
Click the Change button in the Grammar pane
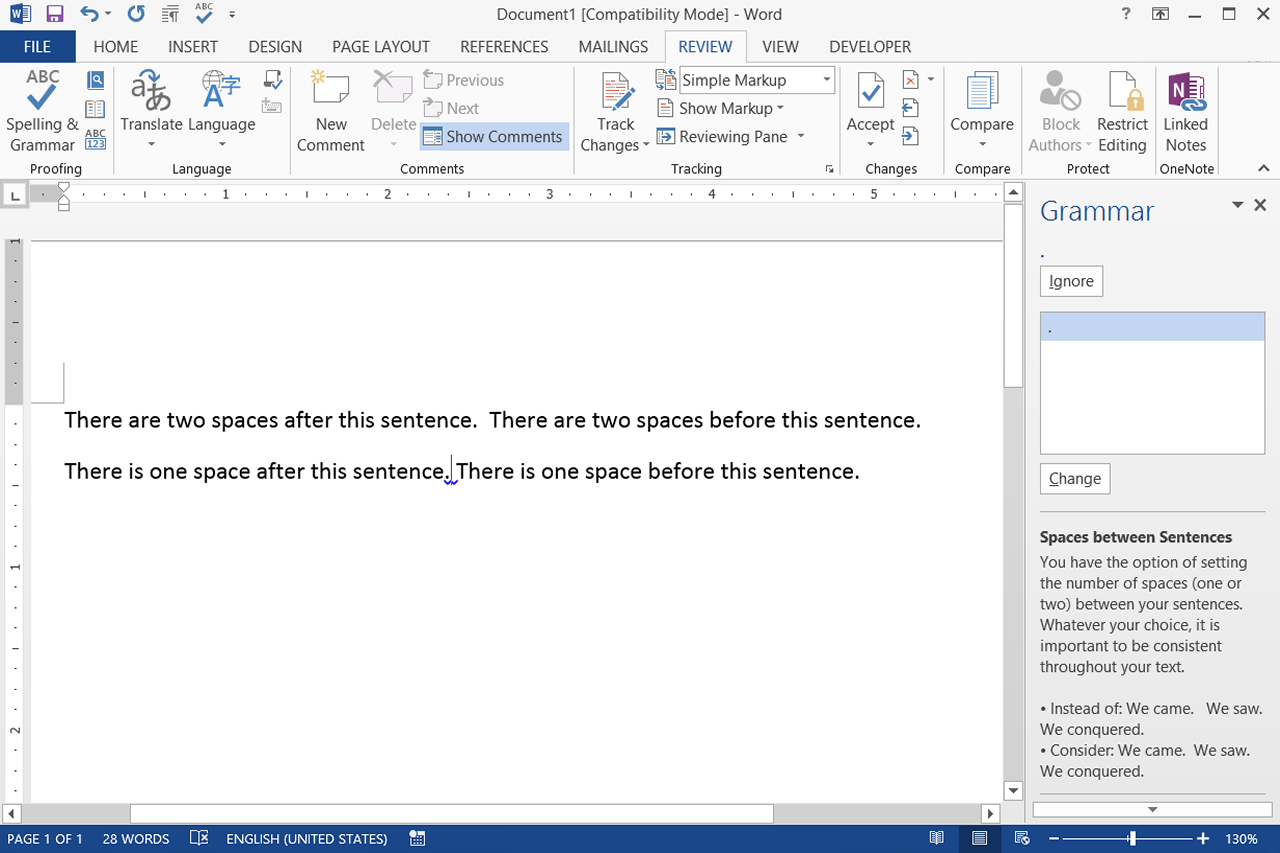click(1075, 478)
